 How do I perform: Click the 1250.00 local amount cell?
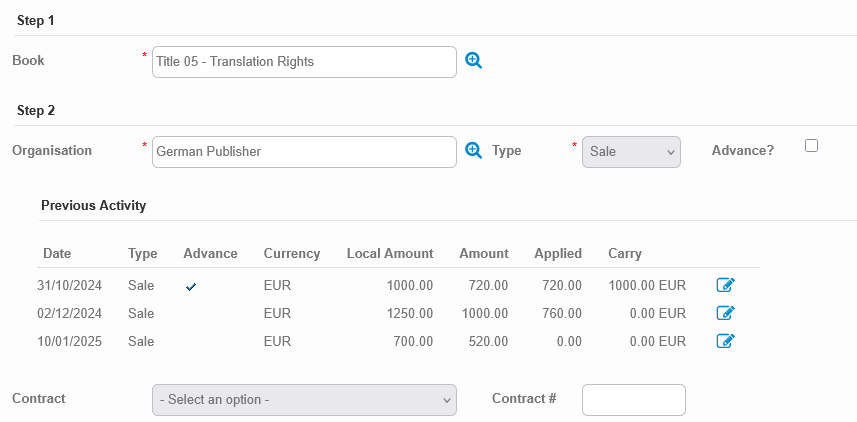click(410, 313)
